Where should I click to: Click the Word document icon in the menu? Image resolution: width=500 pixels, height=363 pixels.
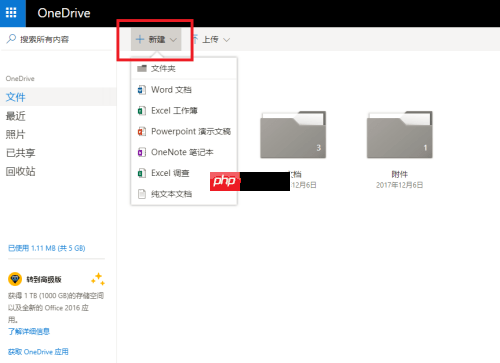point(142,90)
